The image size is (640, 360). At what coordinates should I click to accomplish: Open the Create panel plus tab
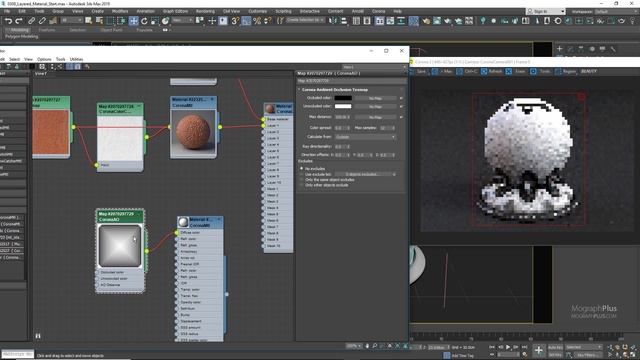click(x=560, y=49)
